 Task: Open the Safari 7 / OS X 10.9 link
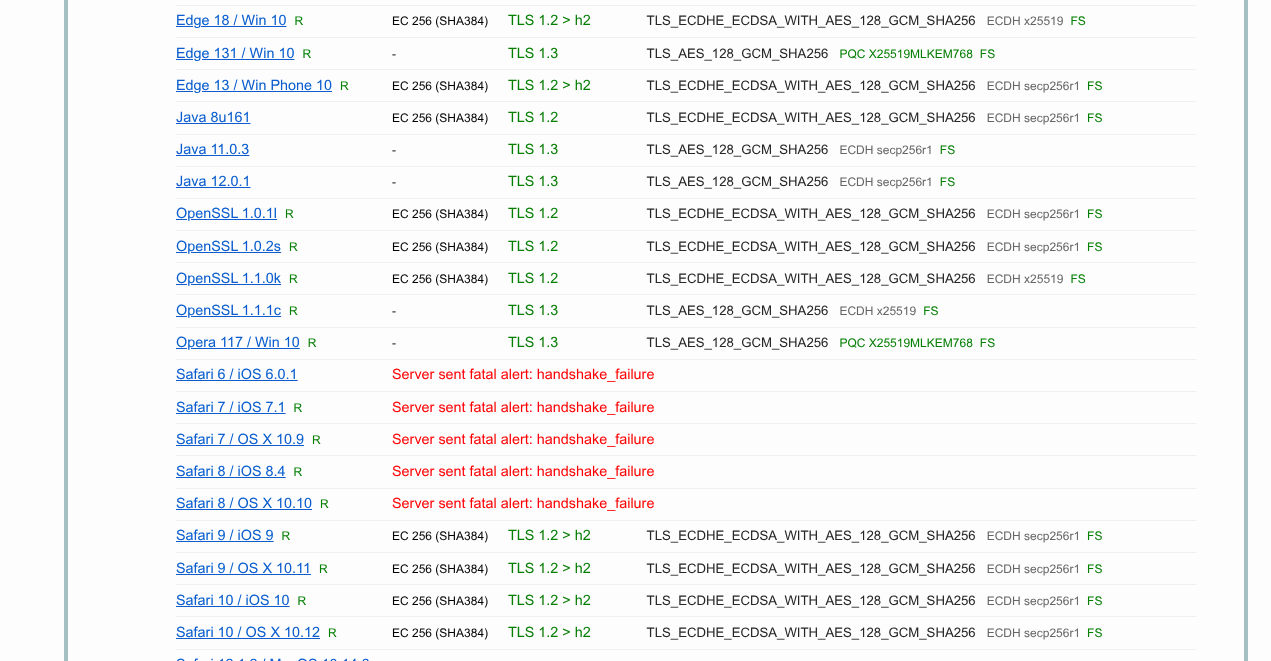click(x=240, y=439)
